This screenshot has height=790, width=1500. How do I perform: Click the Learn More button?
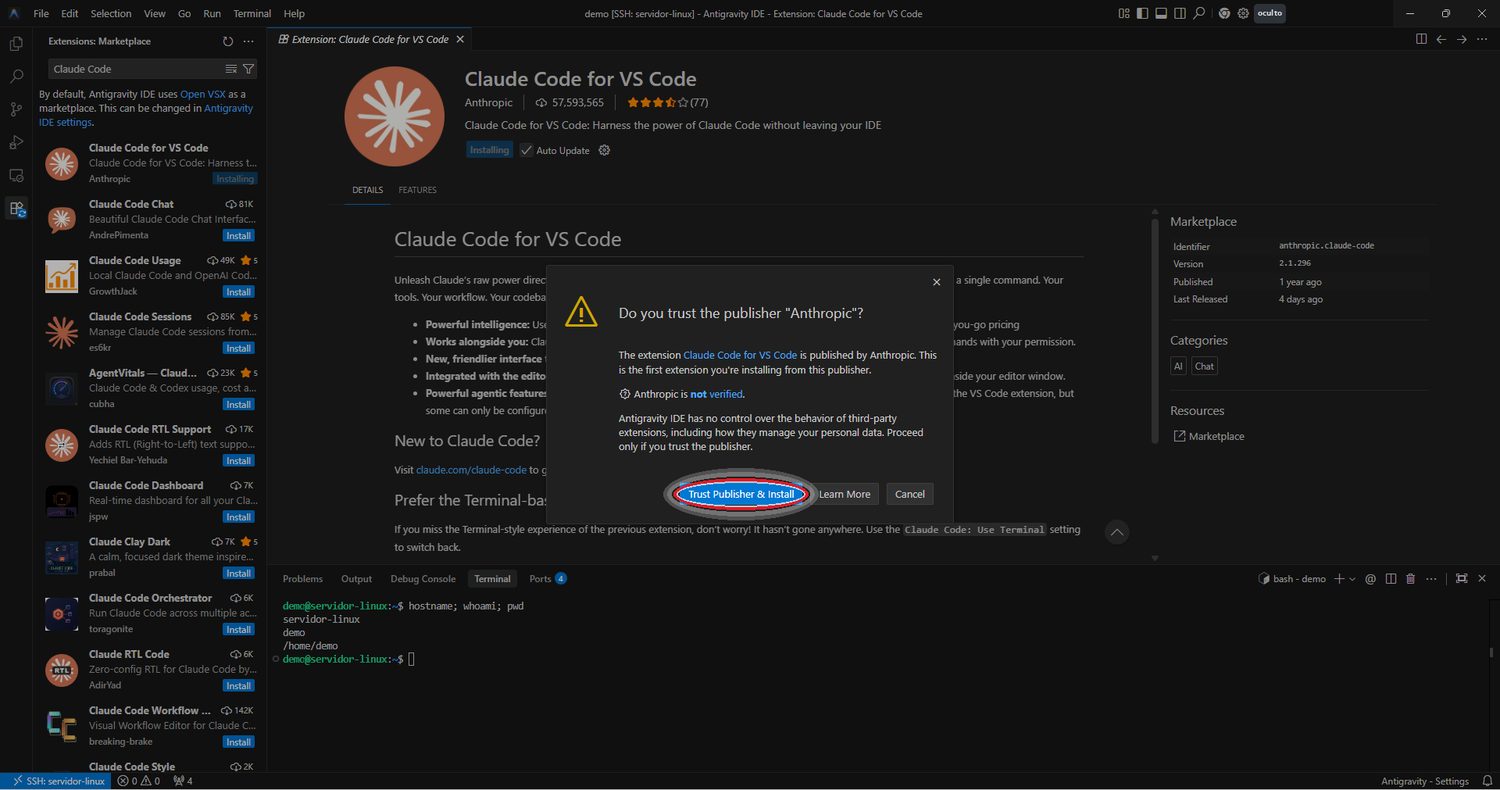tap(845, 494)
